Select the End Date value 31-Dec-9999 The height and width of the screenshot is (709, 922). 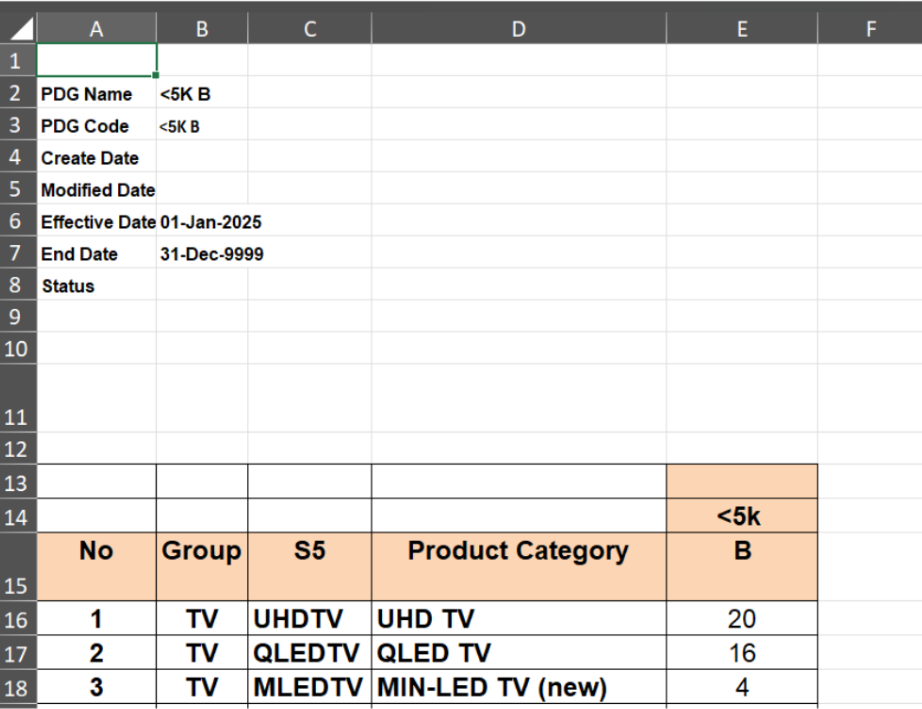click(x=211, y=254)
